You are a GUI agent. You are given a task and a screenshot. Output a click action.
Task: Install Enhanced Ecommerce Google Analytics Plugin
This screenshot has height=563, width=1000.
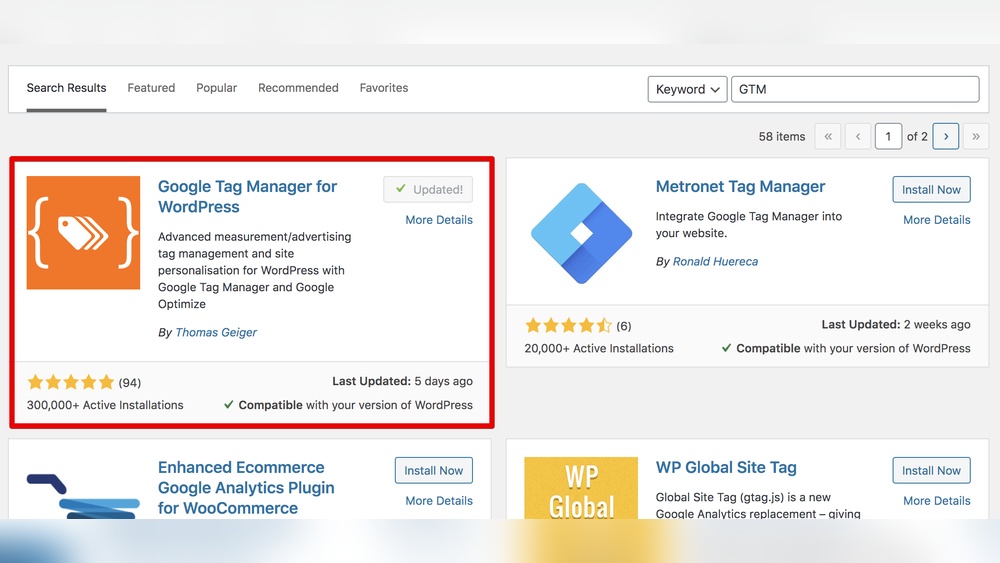tap(434, 471)
